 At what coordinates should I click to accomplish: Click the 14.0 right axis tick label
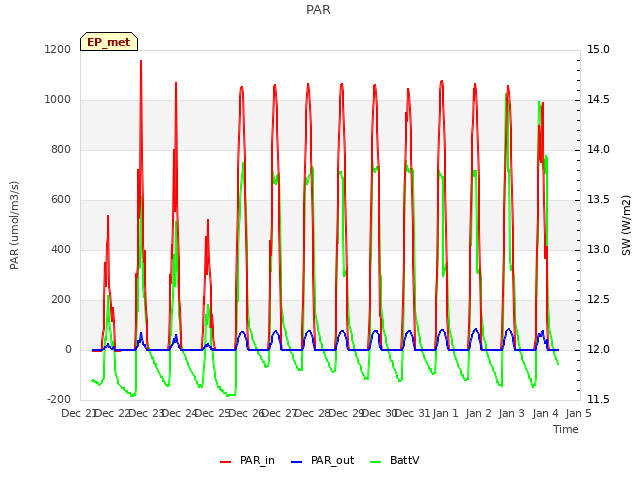pos(598,150)
